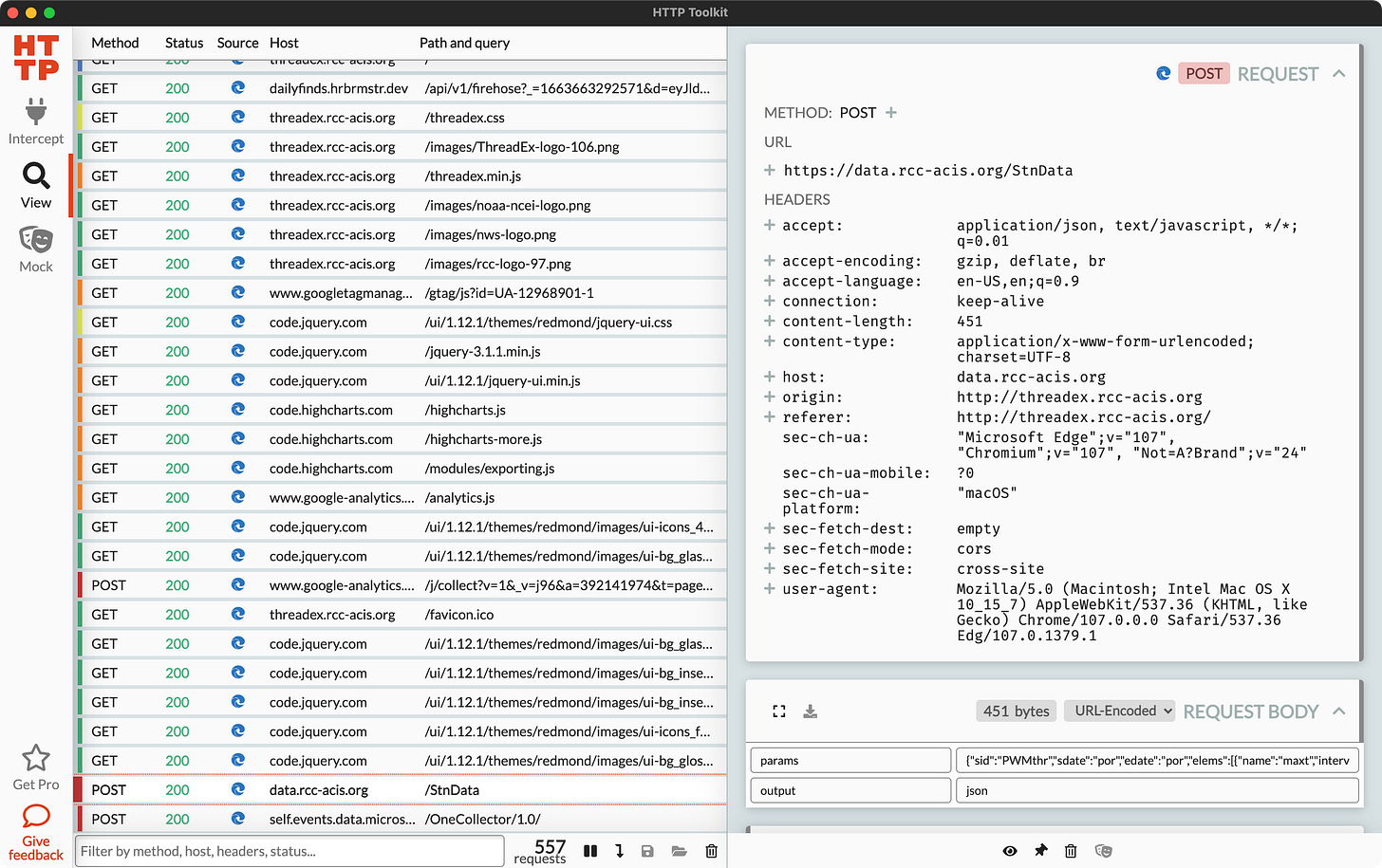Image resolution: width=1382 pixels, height=868 pixels.
Task: Click the json value field
Action: tap(1157, 790)
